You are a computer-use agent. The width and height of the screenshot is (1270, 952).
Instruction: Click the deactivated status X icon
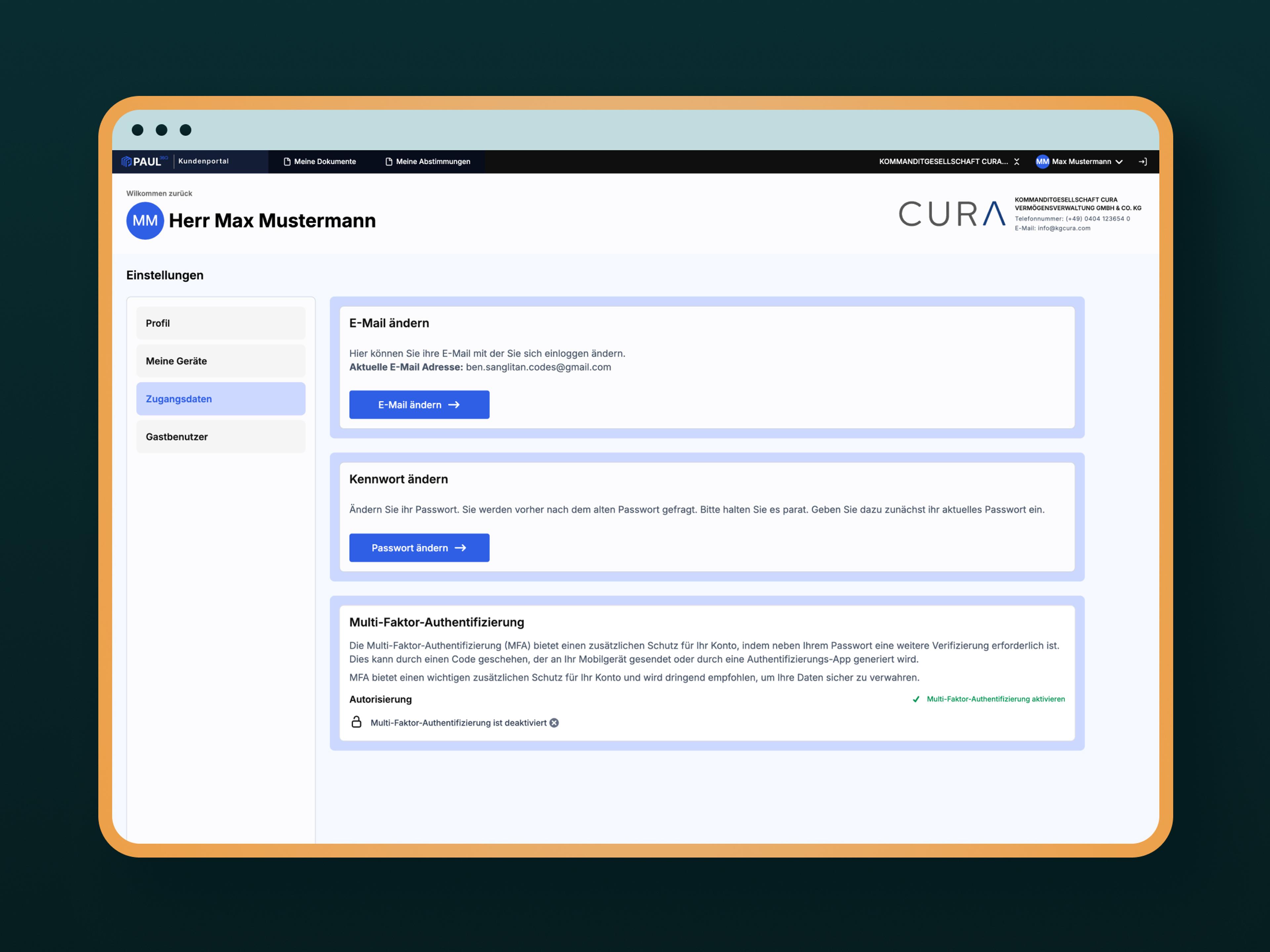(554, 723)
